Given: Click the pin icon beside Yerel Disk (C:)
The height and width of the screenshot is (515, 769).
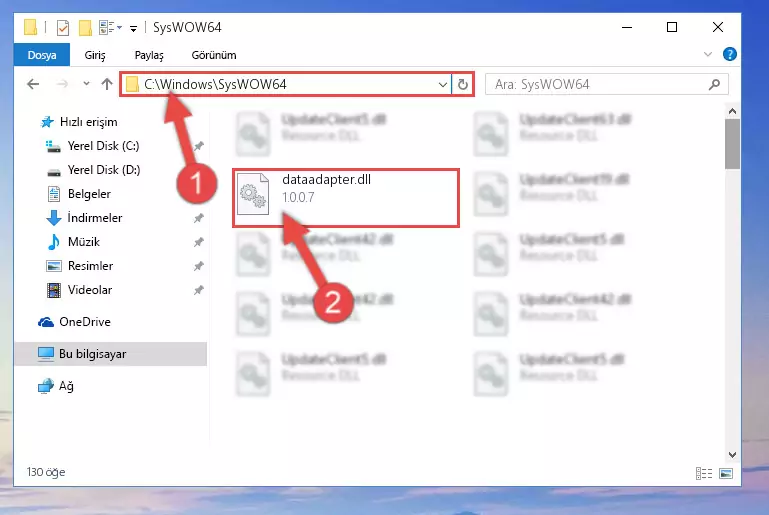Looking at the screenshot, I should [199, 146].
